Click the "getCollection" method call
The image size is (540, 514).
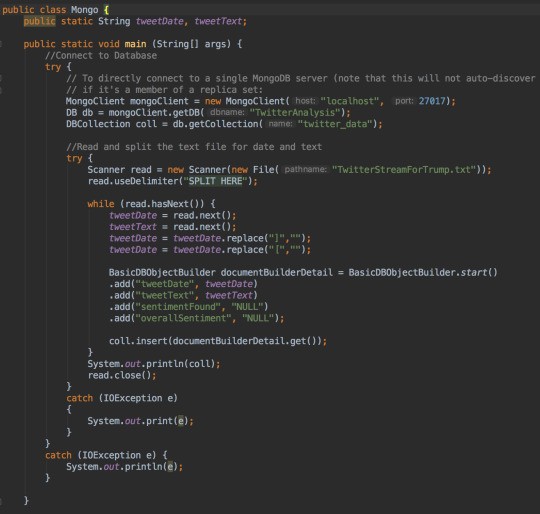click(223, 124)
